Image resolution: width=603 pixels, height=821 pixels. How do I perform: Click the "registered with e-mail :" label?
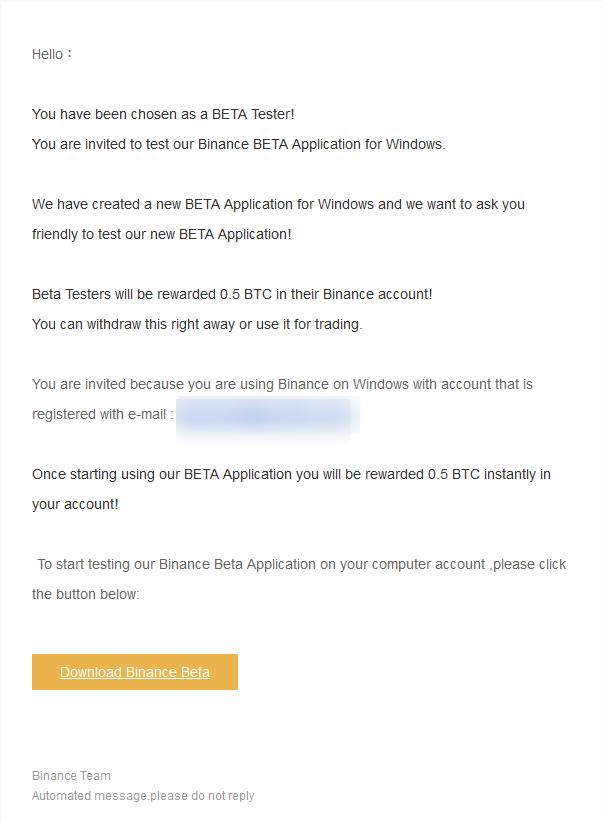(x=103, y=414)
